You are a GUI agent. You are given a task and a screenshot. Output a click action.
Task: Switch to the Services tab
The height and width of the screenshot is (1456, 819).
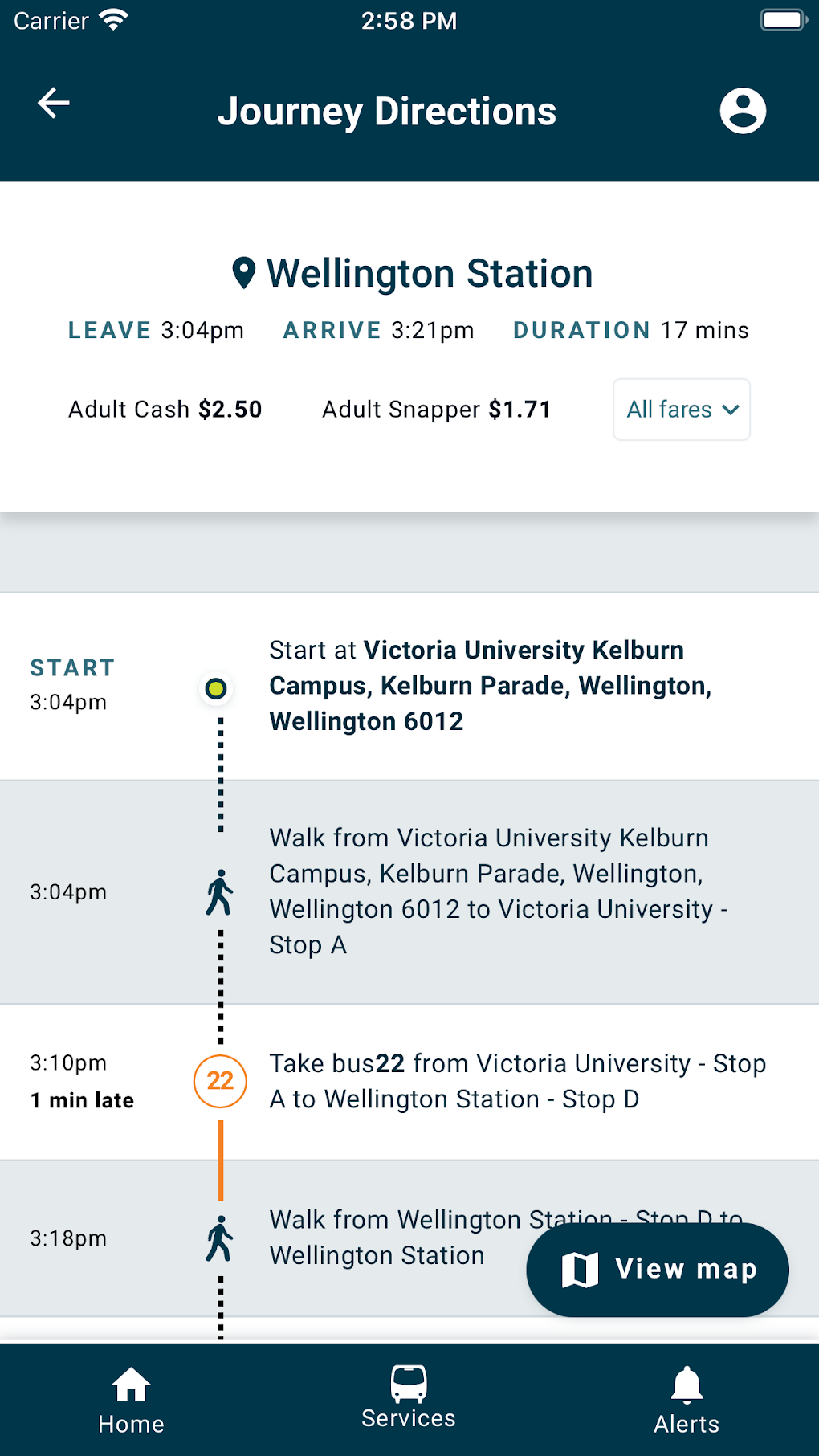click(408, 1397)
